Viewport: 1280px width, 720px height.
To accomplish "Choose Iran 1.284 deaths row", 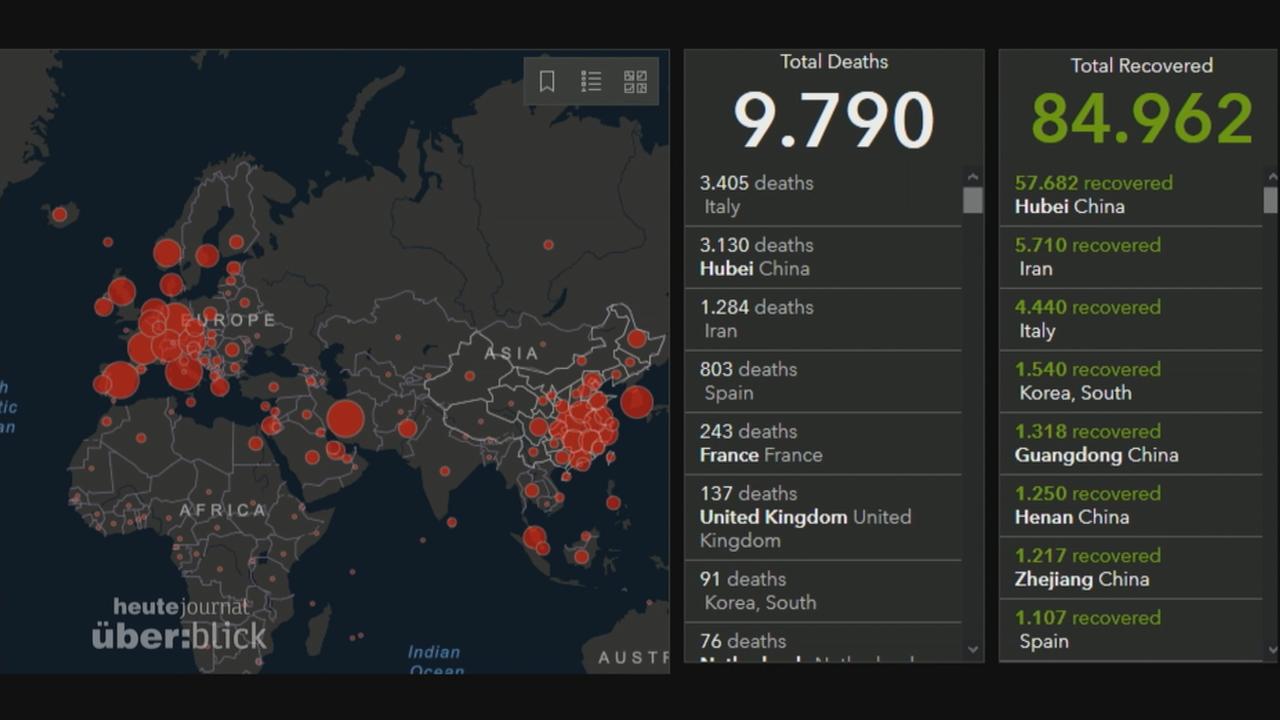I will click(x=822, y=319).
